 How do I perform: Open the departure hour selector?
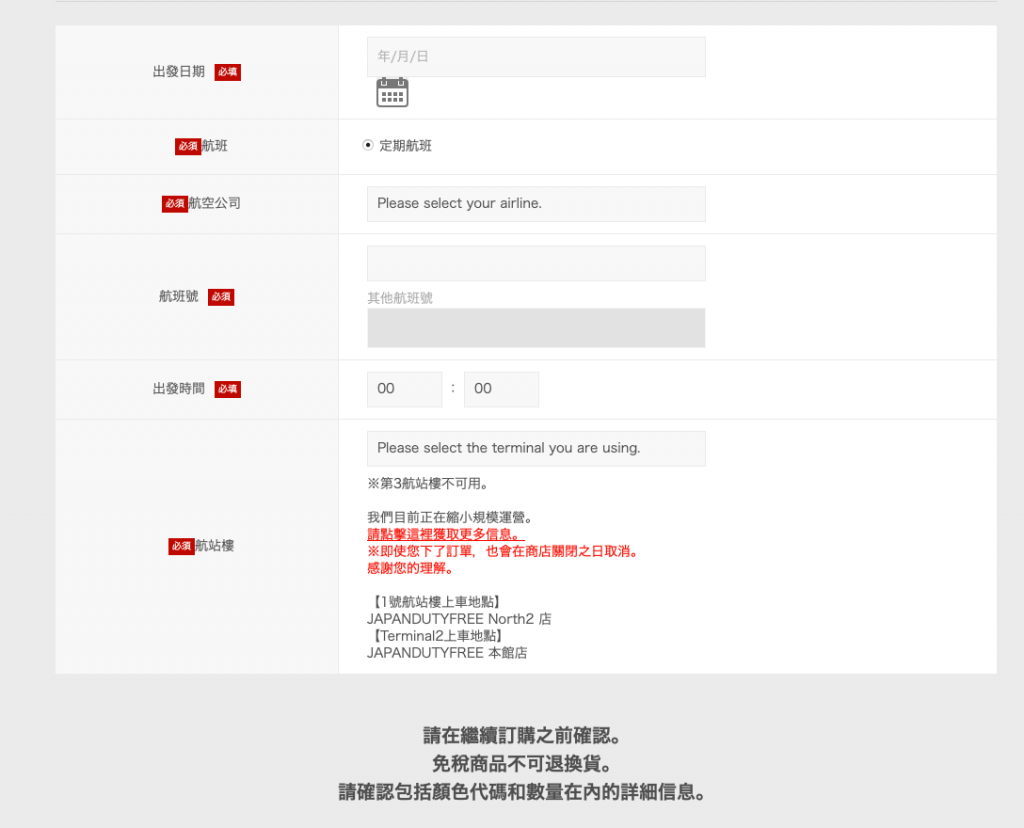point(404,389)
